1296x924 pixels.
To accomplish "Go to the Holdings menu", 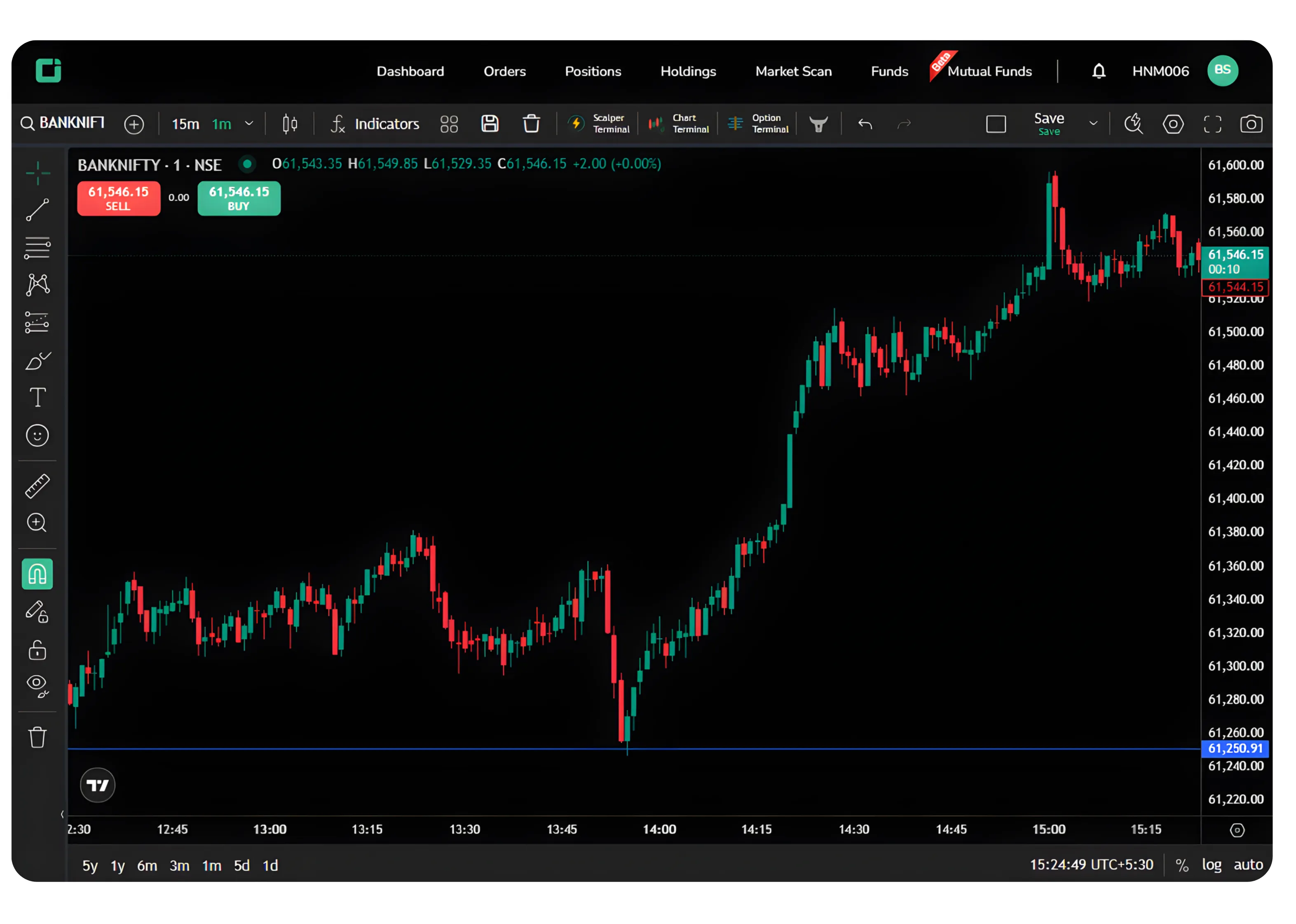I will tap(688, 70).
